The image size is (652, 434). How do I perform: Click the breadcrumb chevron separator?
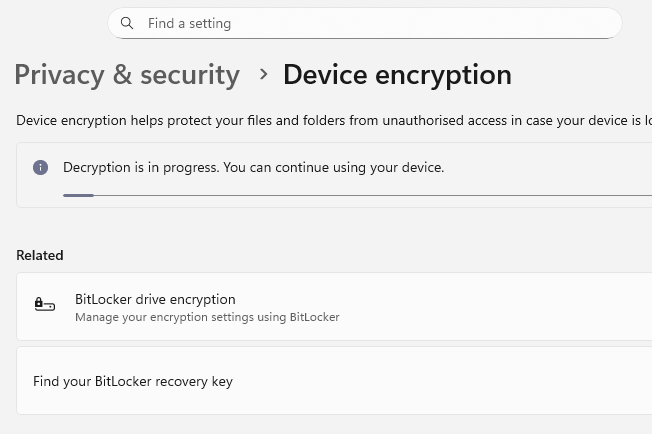(263, 74)
